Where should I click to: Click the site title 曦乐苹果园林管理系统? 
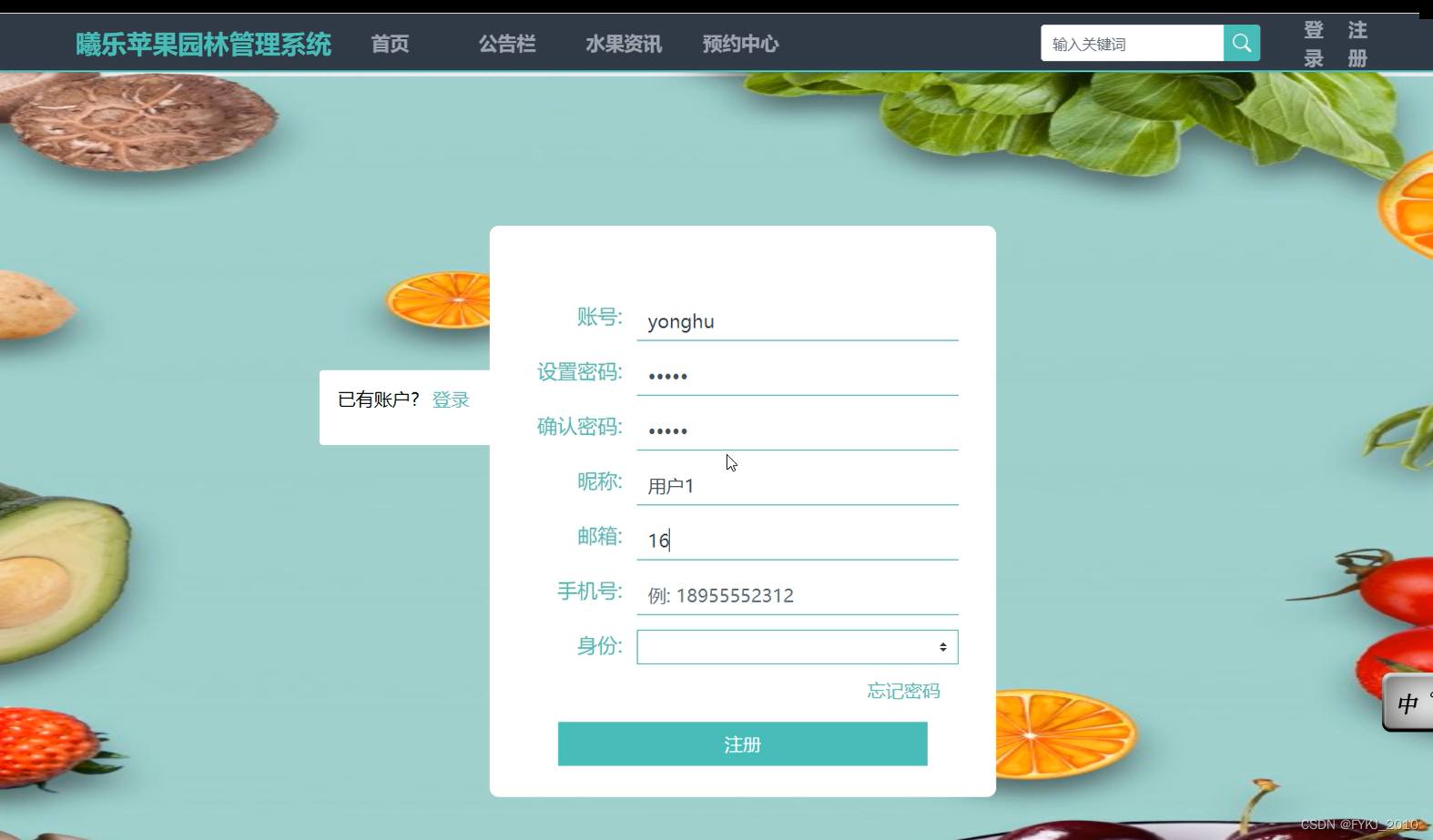point(203,44)
